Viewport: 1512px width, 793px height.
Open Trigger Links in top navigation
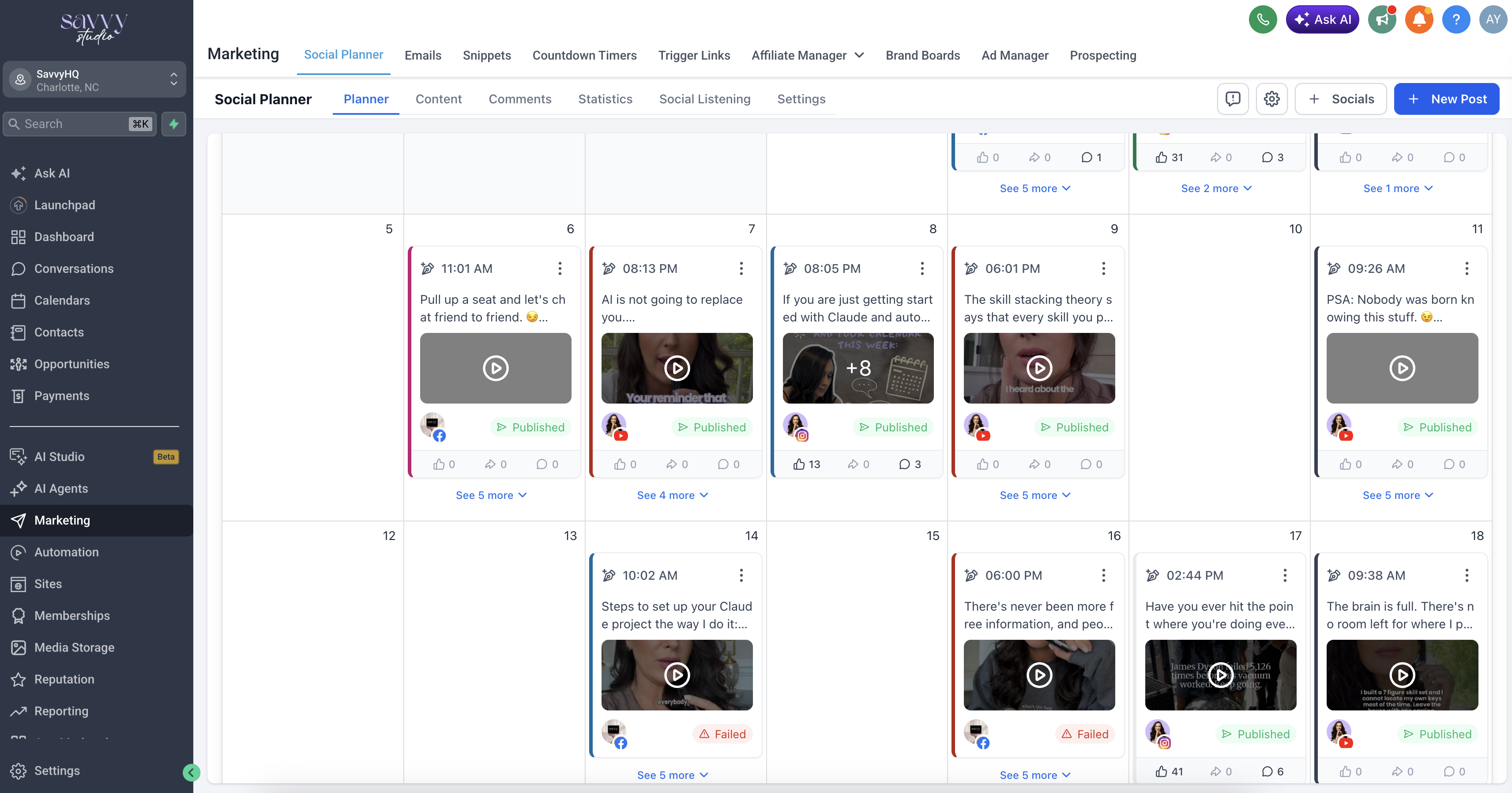[694, 55]
